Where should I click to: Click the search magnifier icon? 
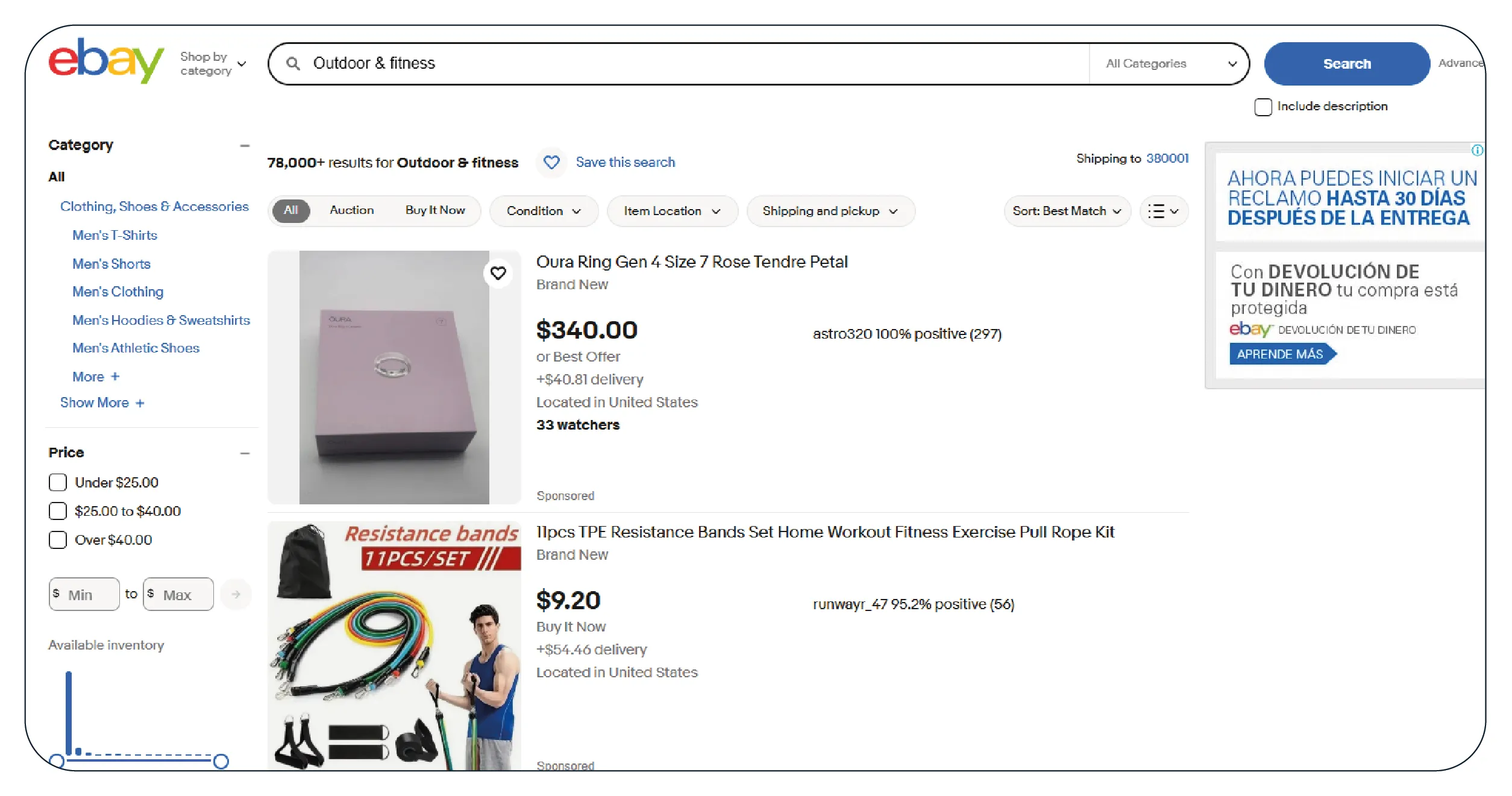pyautogui.click(x=293, y=63)
